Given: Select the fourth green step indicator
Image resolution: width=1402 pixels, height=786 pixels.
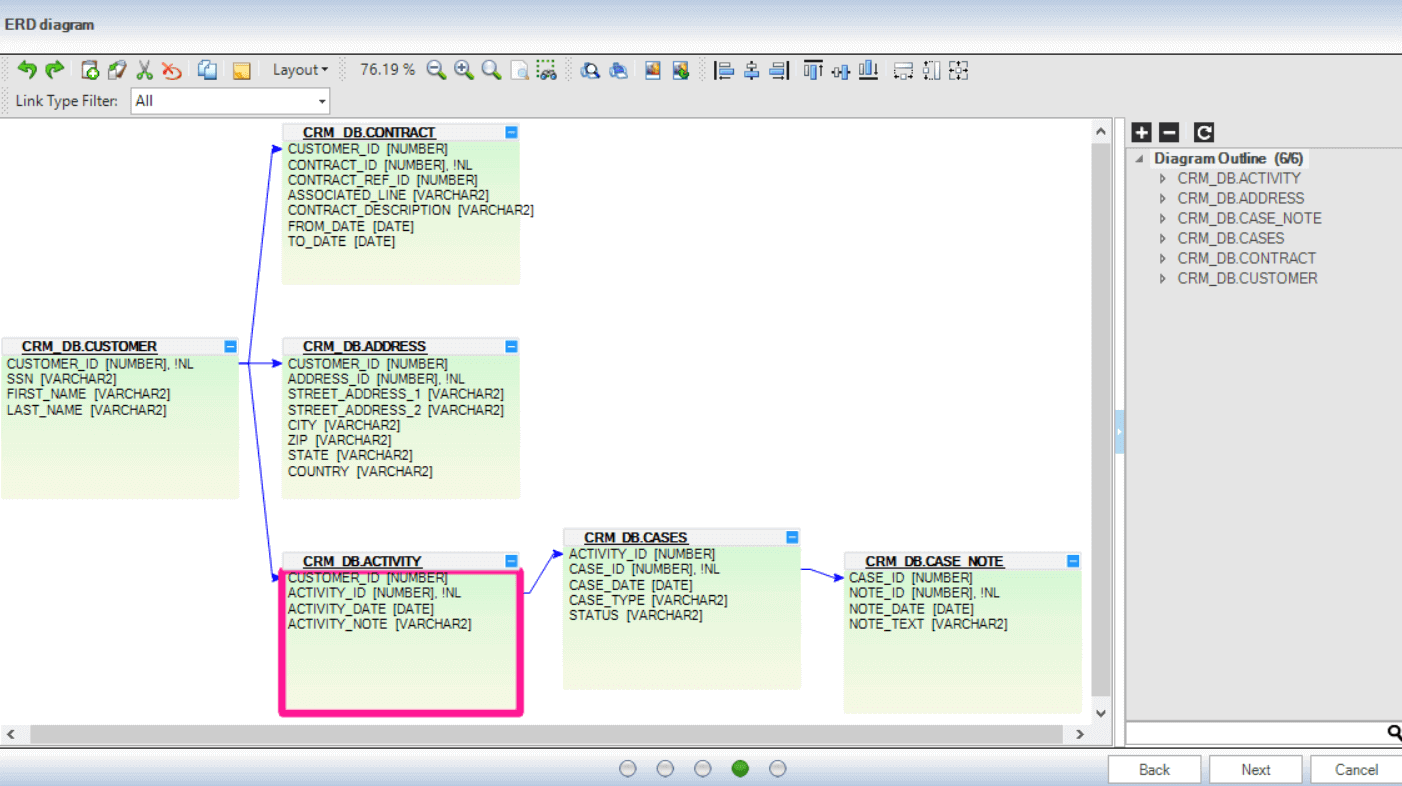Looking at the screenshot, I should (x=740, y=768).
